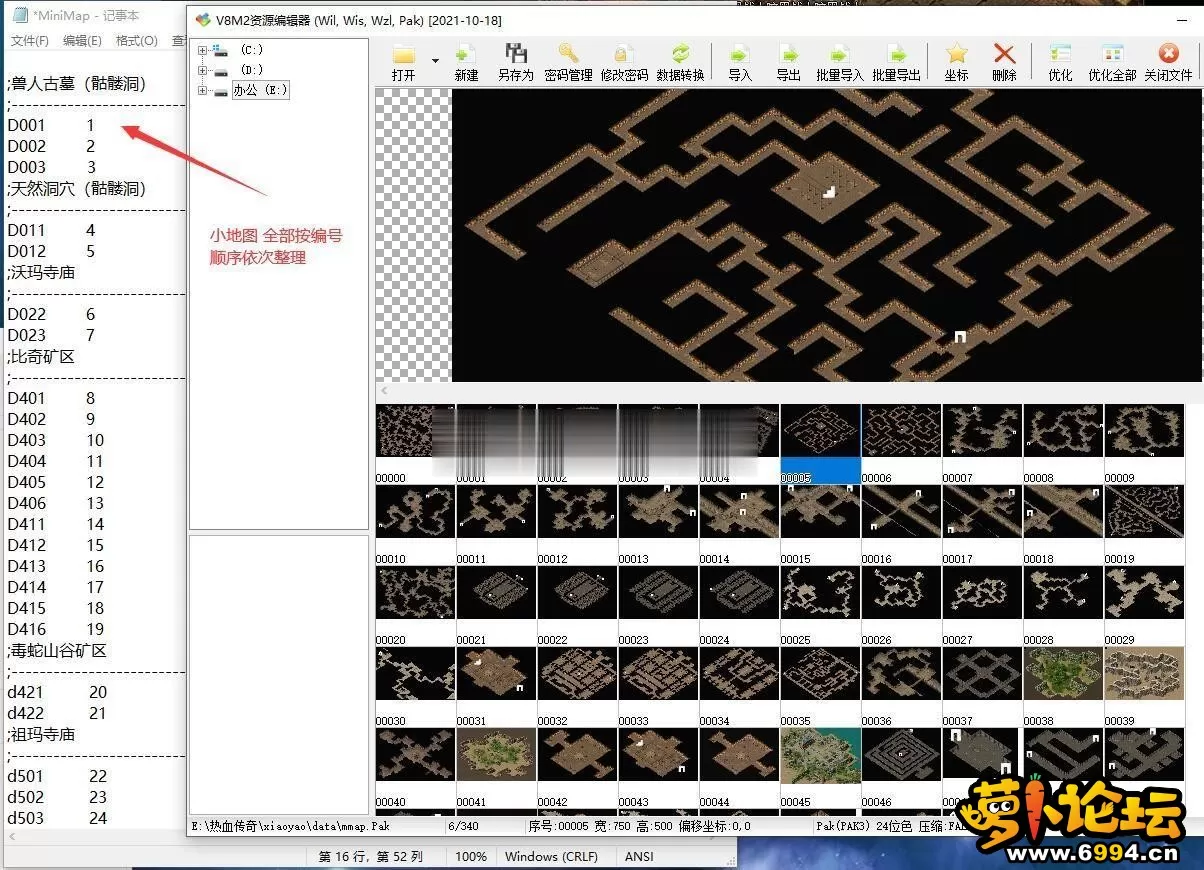Click the 6/340 image counter in status bar
This screenshot has width=1204, height=870.
463,826
